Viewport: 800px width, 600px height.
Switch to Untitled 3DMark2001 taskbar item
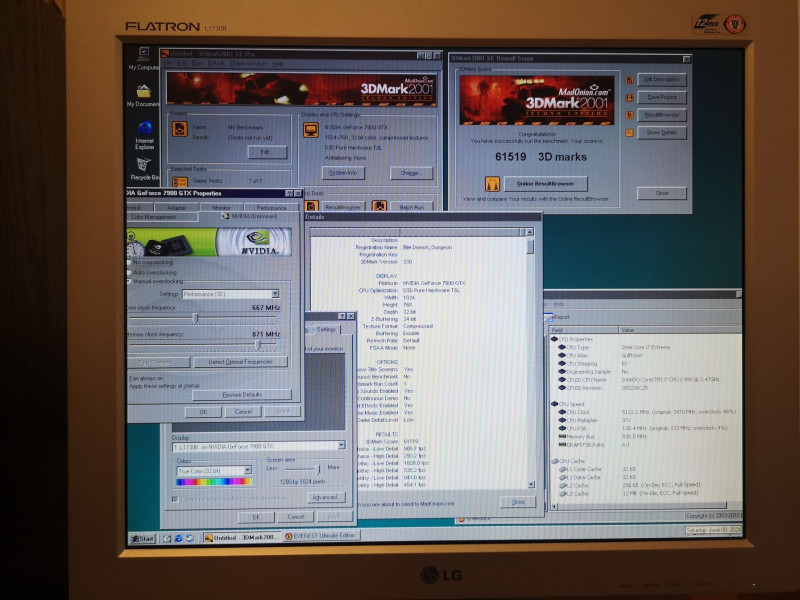click(x=241, y=538)
